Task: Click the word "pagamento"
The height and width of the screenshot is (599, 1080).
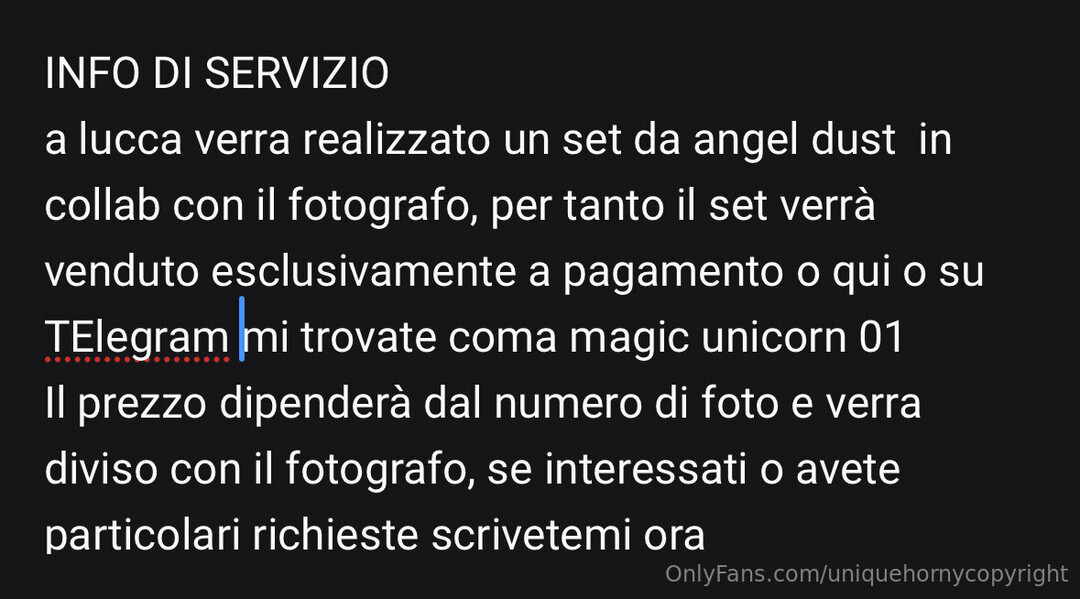Action: (x=673, y=274)
